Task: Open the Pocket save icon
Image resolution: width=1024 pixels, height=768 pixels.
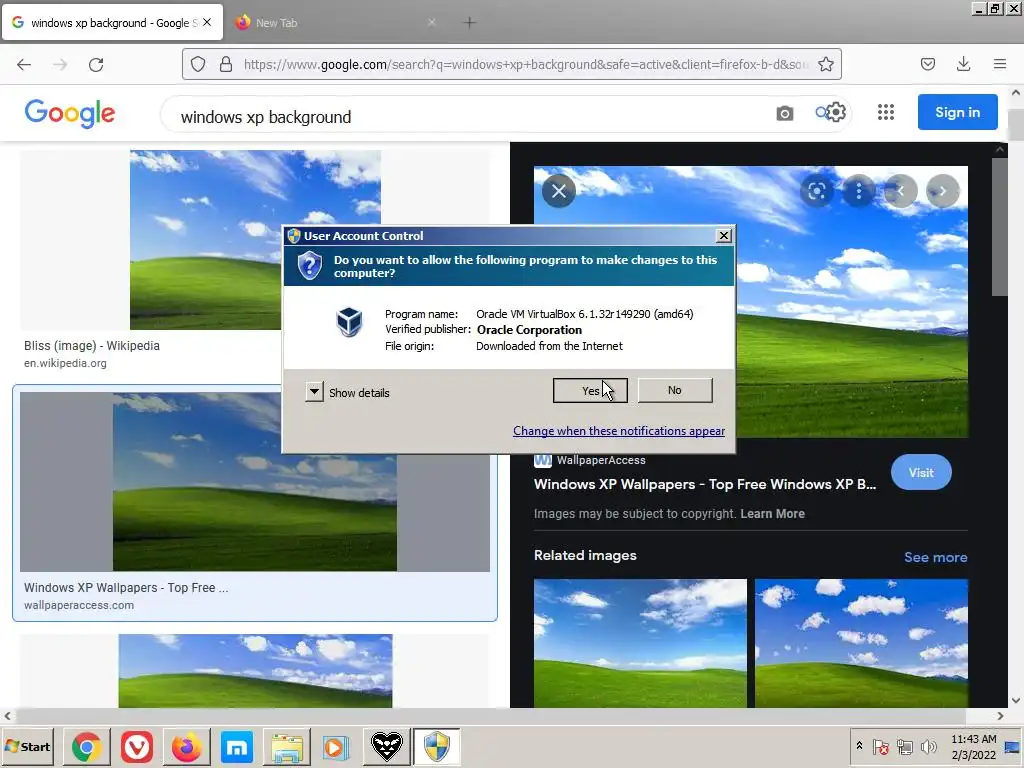Action: [928, 64]
